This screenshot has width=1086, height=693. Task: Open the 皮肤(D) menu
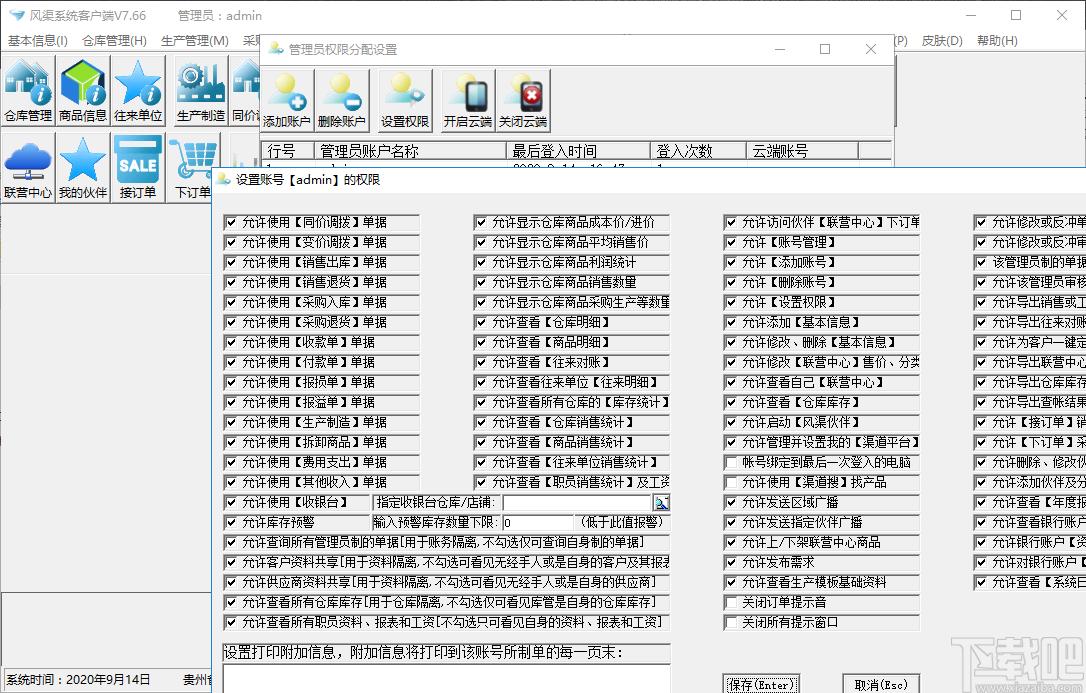(942, 41)
